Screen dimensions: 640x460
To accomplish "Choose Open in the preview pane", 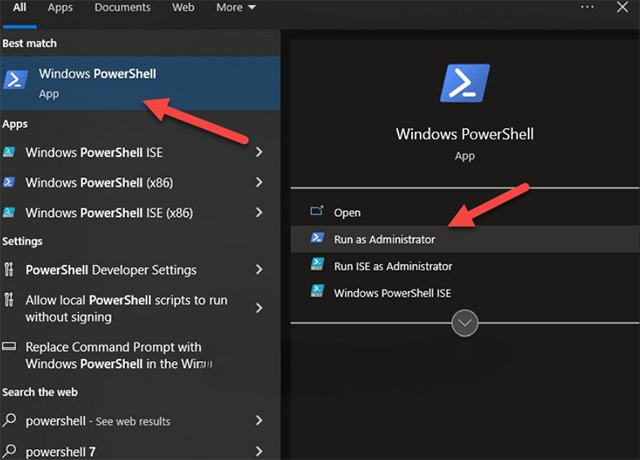I will coord(465,212).
